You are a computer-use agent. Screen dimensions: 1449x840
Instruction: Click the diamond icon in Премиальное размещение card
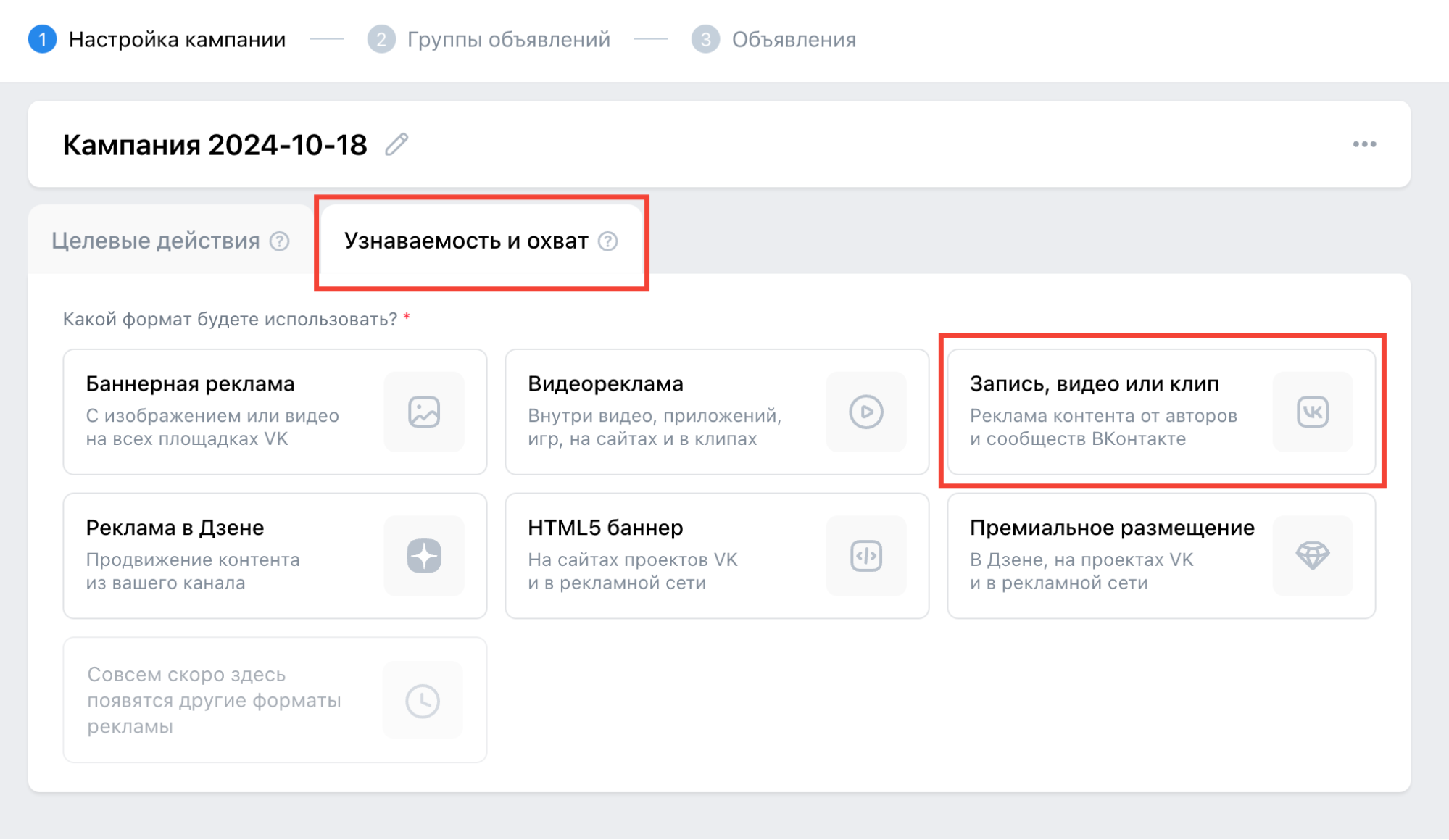click(1313, 556)
